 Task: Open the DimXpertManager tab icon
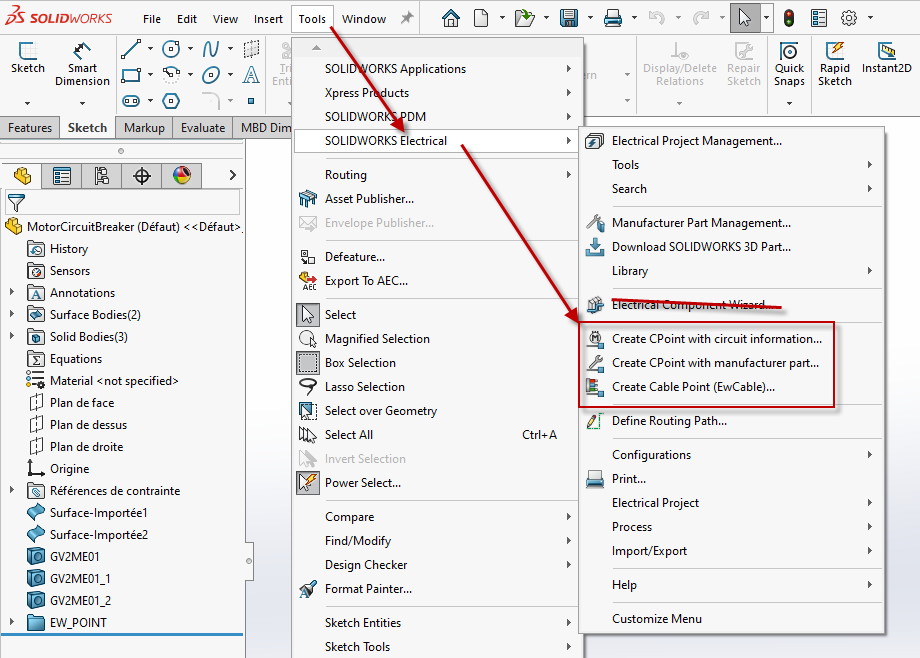coord(141,176)
